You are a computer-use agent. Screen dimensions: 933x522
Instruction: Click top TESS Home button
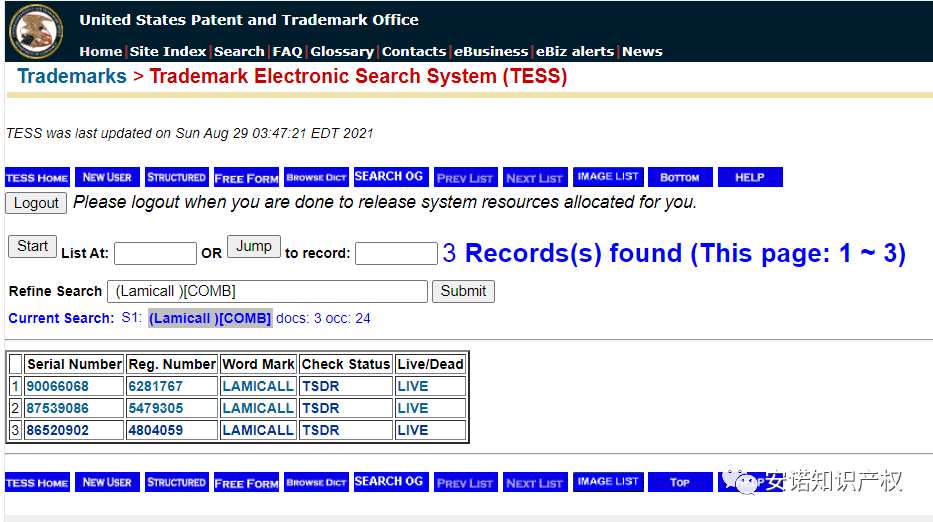(37, 177)
